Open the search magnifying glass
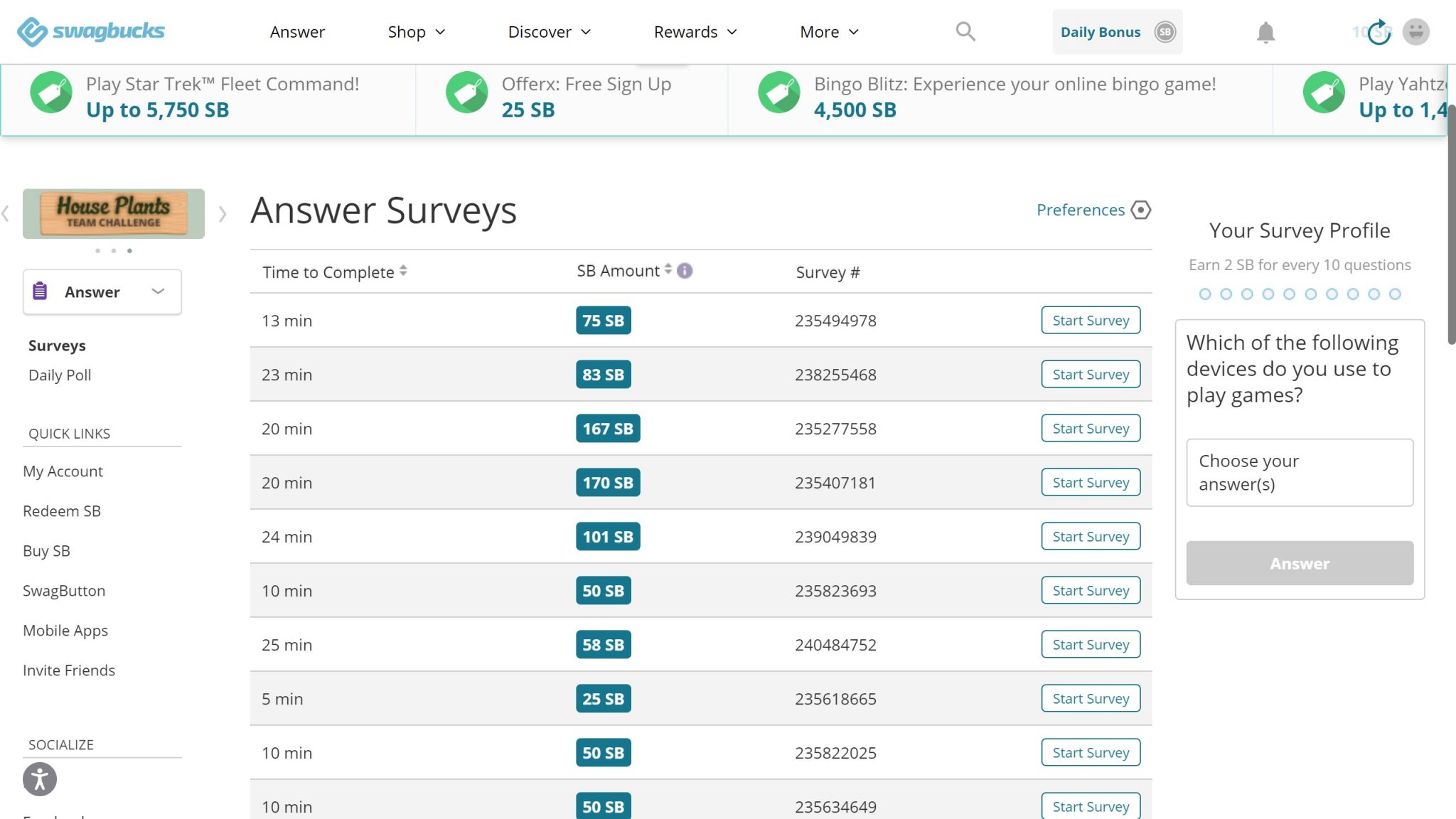Screen dimensions: 1456x819 click(964, 31)
